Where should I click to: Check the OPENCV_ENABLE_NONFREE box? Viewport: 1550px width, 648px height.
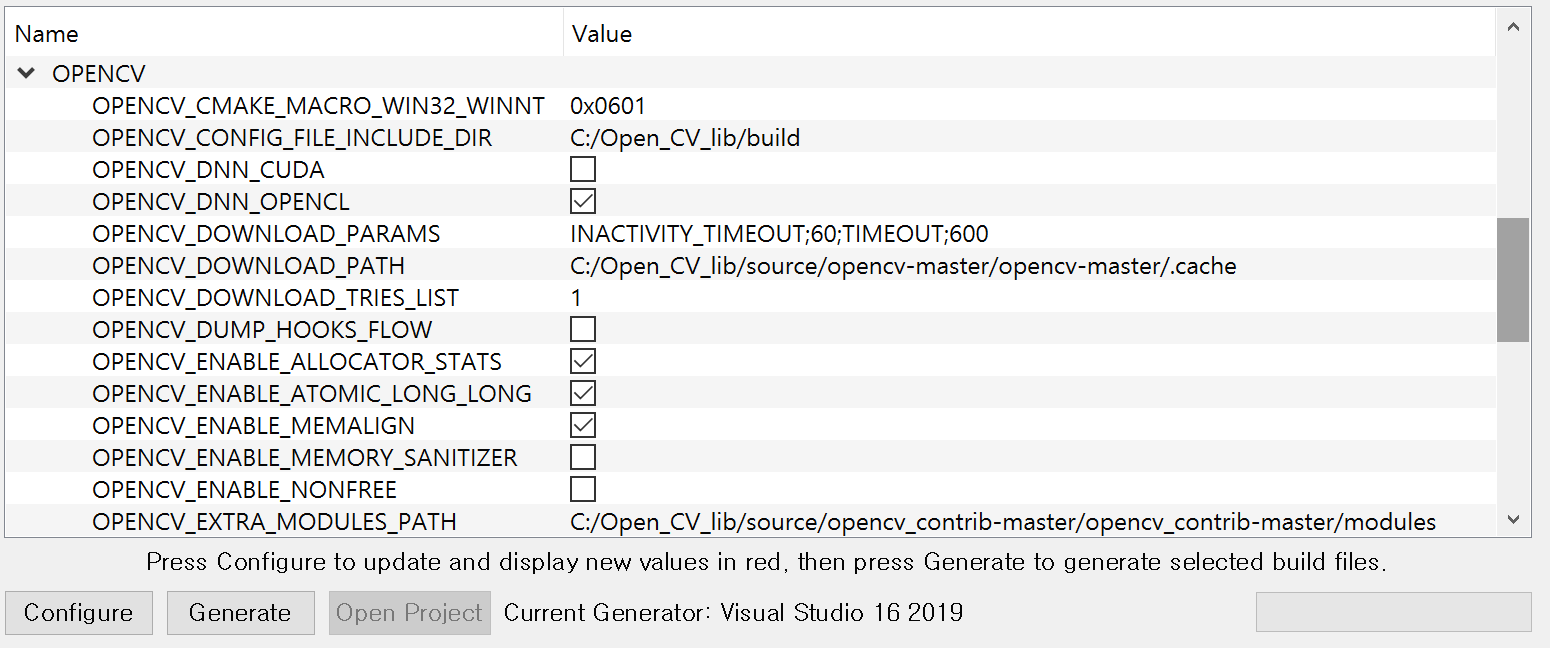point(583,489)
